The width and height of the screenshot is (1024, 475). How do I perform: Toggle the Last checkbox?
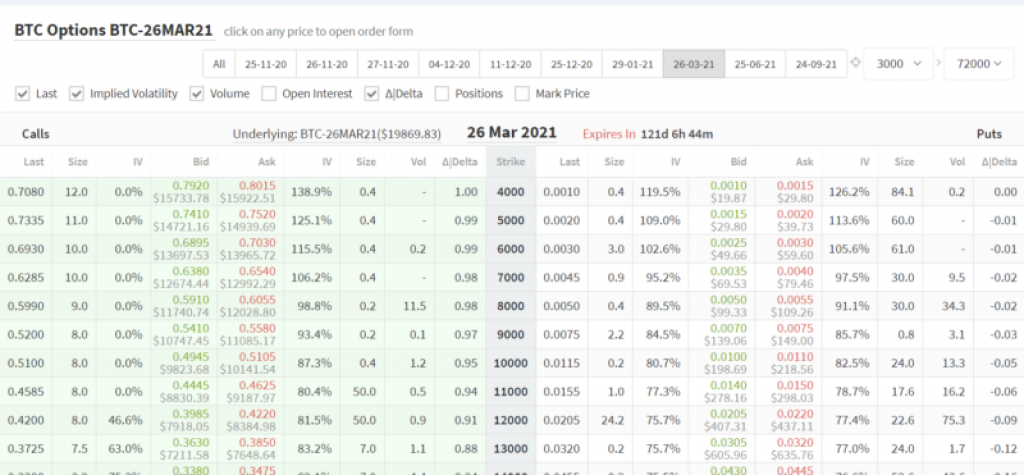click(x=22, y=94)
